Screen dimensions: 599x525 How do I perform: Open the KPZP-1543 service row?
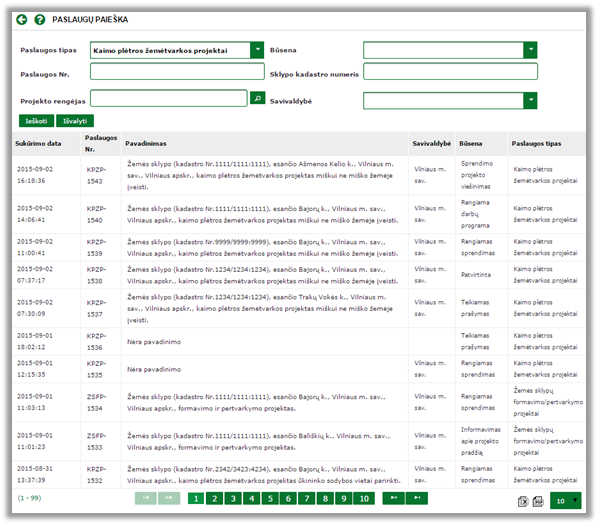pyautogui.click(x=299, y=175)
